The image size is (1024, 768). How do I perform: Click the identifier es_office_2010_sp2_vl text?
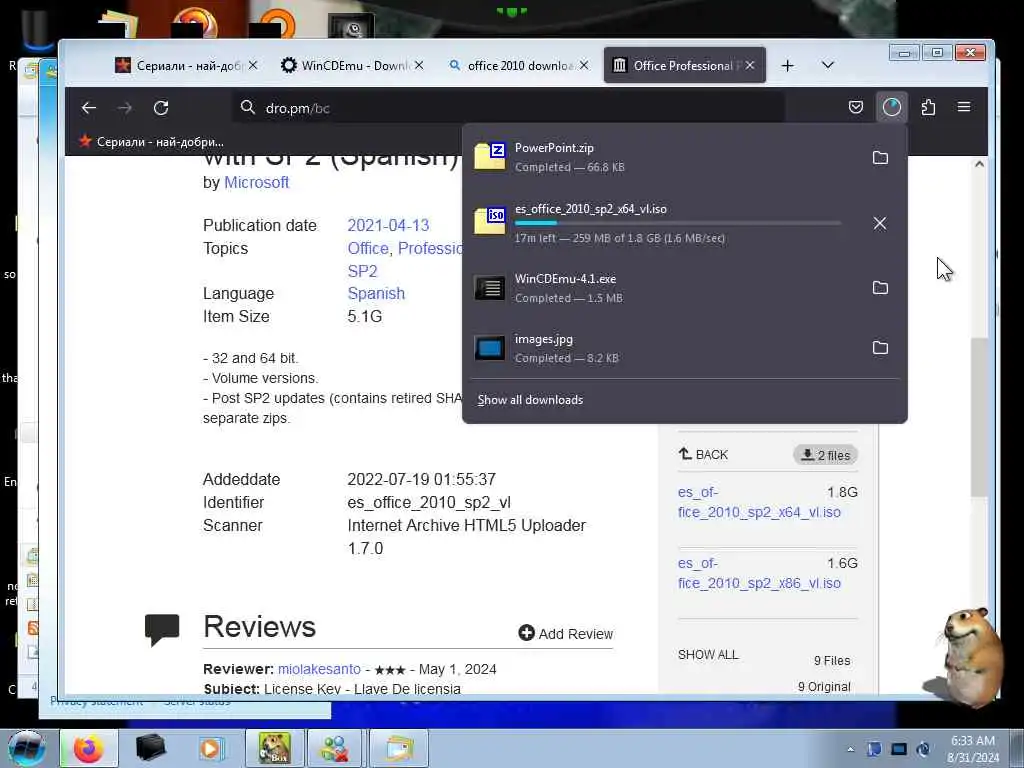tap(429, 502)
